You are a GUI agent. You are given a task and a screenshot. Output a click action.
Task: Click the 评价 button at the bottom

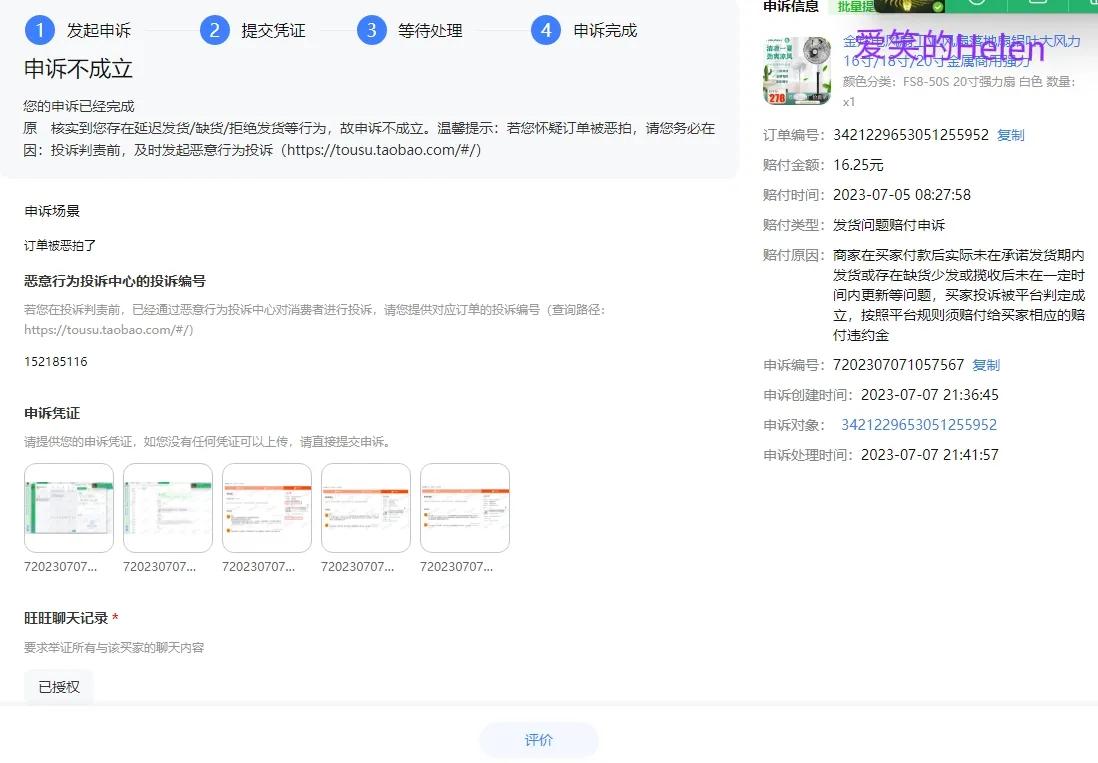click(x=539, y=740)
